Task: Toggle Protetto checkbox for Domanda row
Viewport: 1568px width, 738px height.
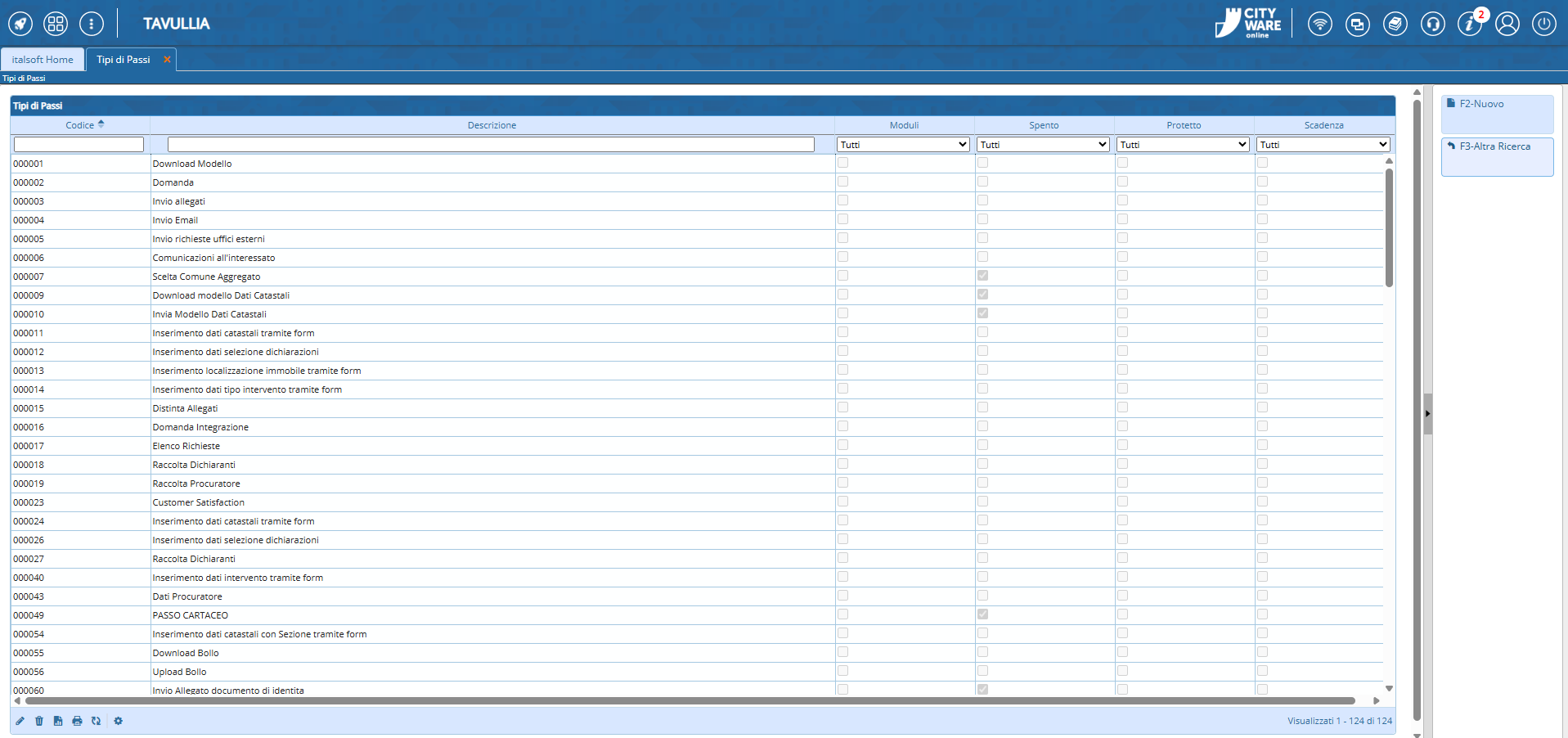Action: (1122, 182)
